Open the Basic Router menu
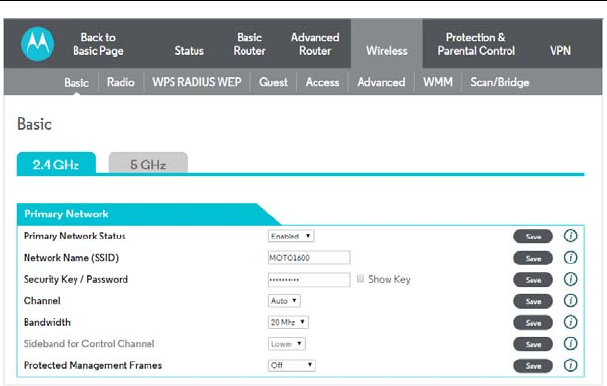 coord(250,44)
